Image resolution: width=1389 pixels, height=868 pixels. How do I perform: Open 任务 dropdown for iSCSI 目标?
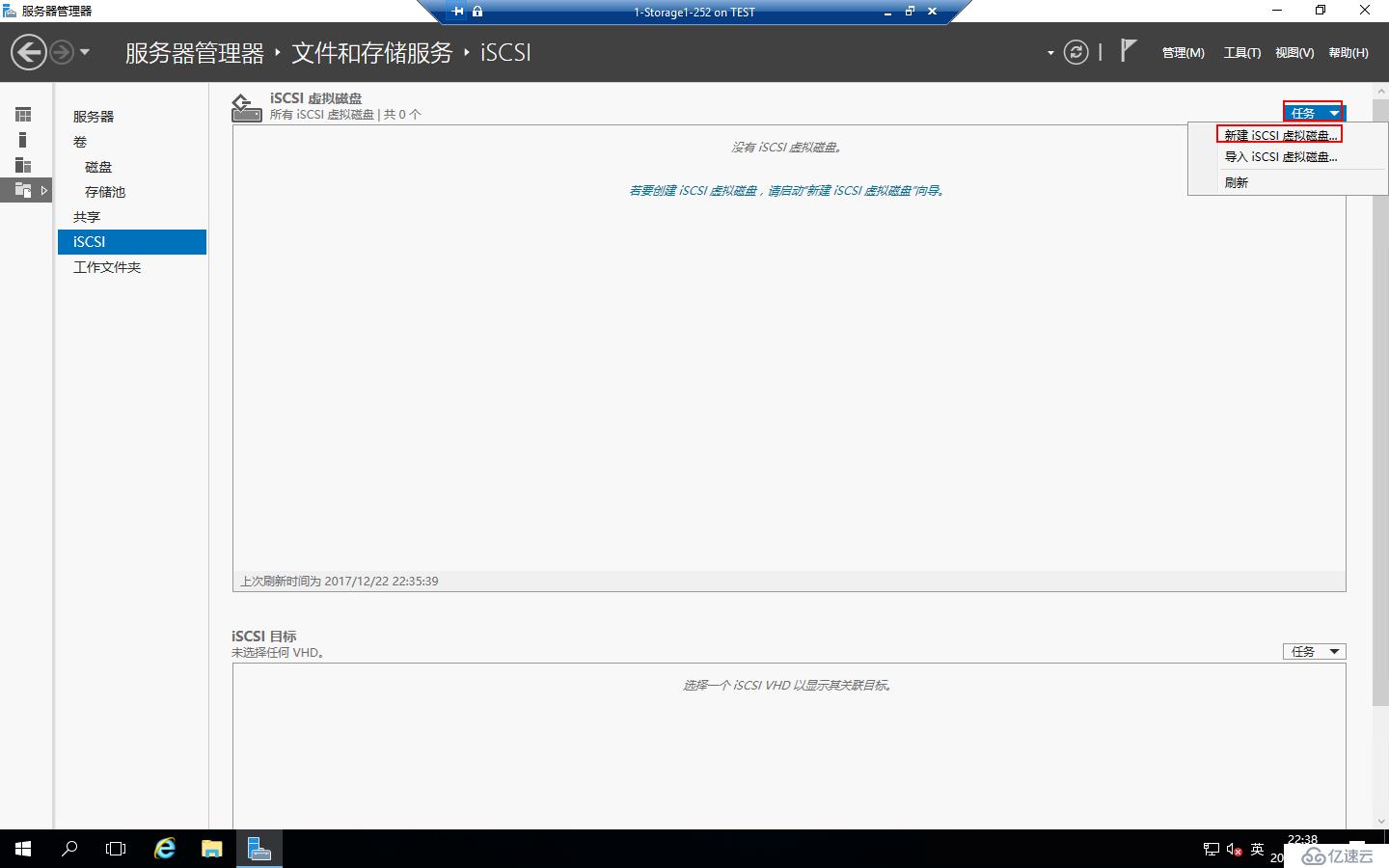pos(1314,651)
